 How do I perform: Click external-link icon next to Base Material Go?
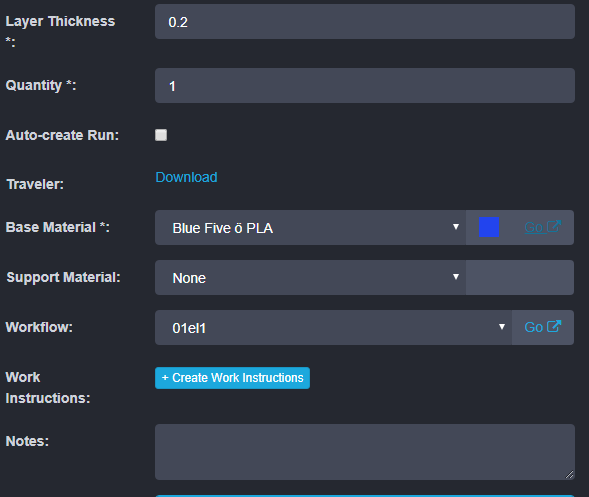(554, 226)
